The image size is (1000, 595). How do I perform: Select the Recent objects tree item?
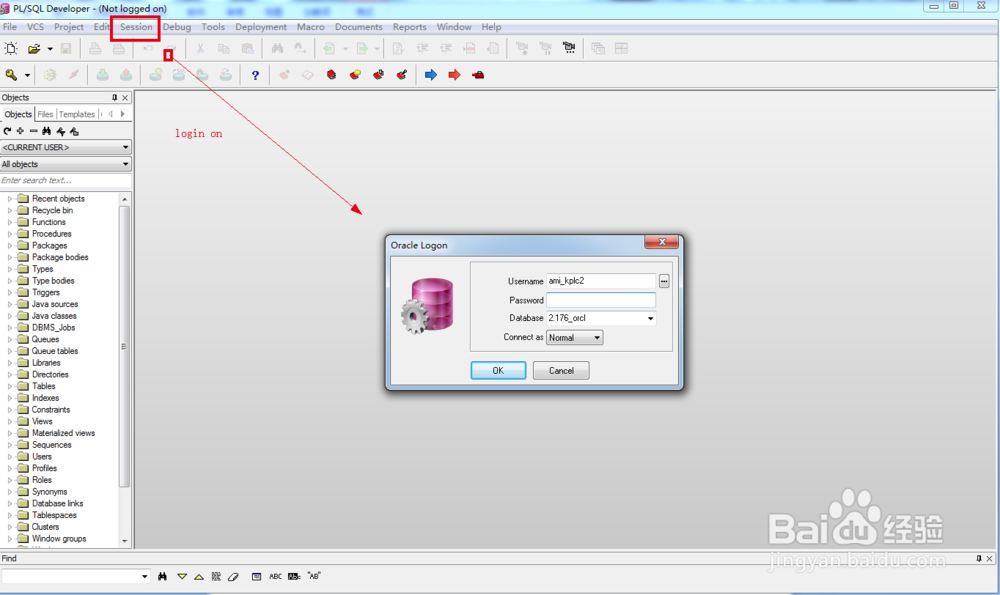[58, 199]
